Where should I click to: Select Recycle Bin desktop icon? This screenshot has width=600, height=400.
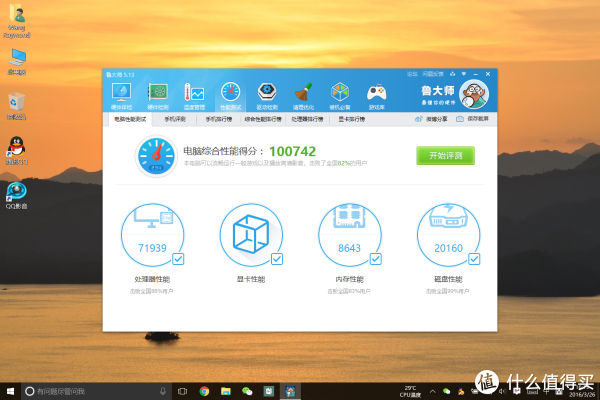coord(16,106)
